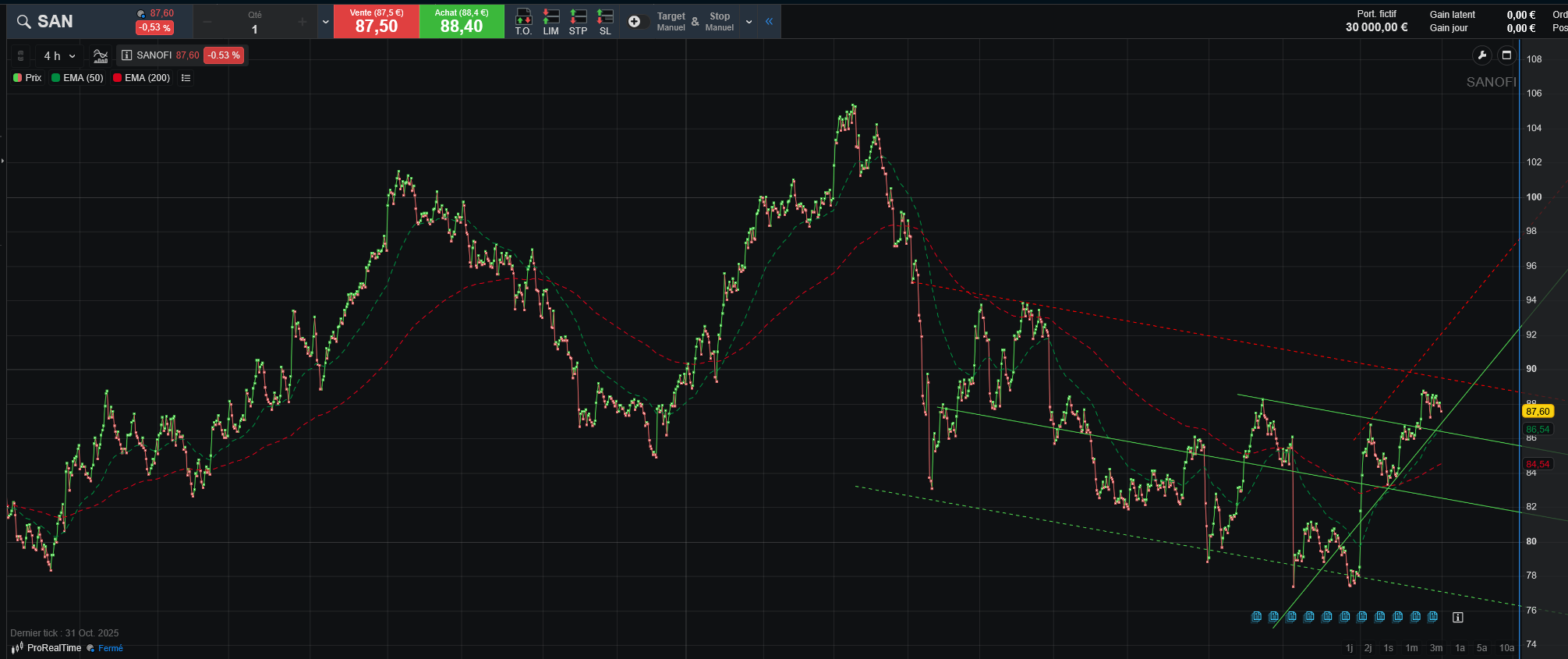Image resolution: width=1568 pixels, height=659 pixels.
Task: Expand the quantity dropdown arrow
Action: pos(326,22)
